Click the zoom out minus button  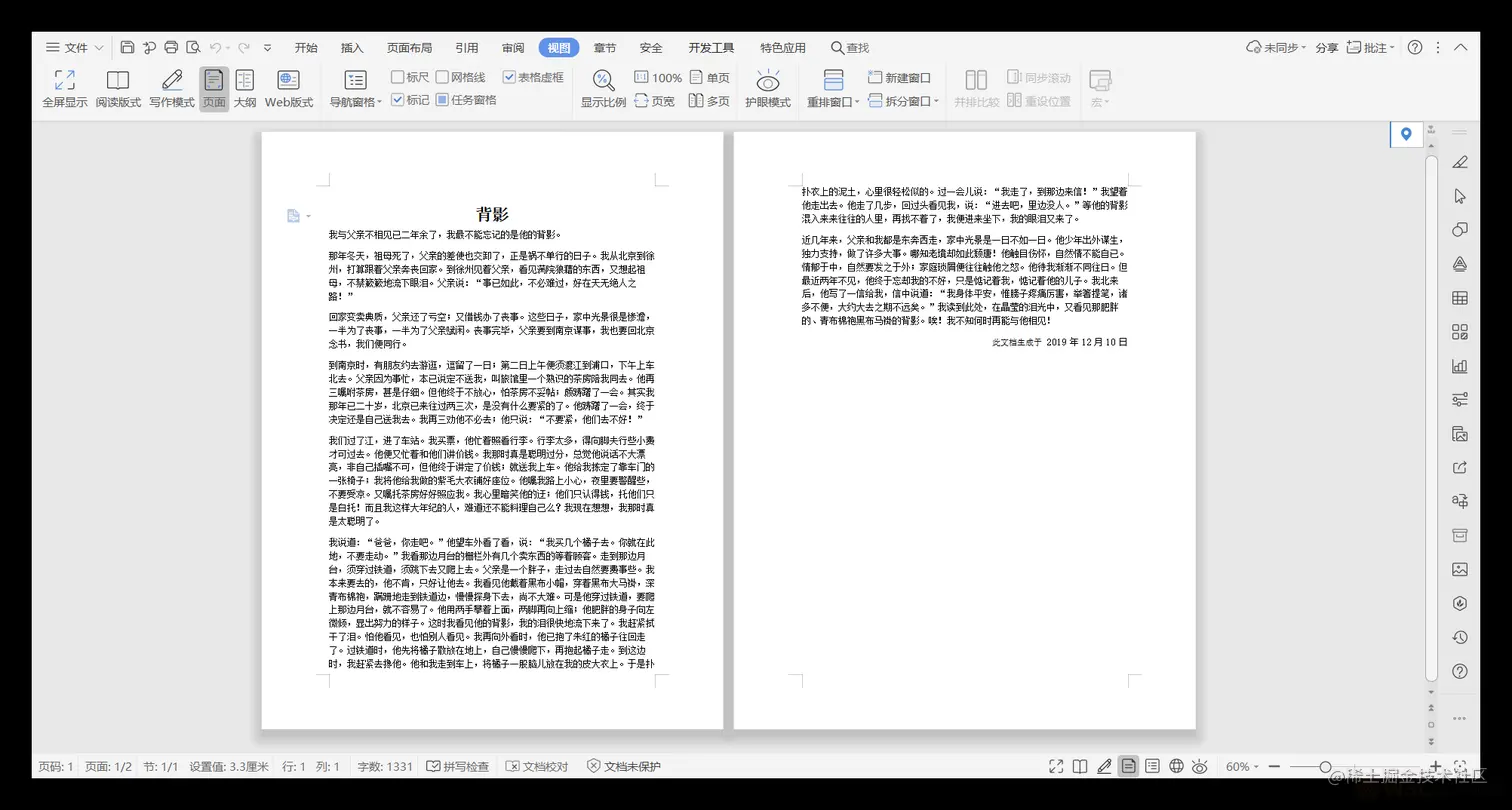[1274, 766]
